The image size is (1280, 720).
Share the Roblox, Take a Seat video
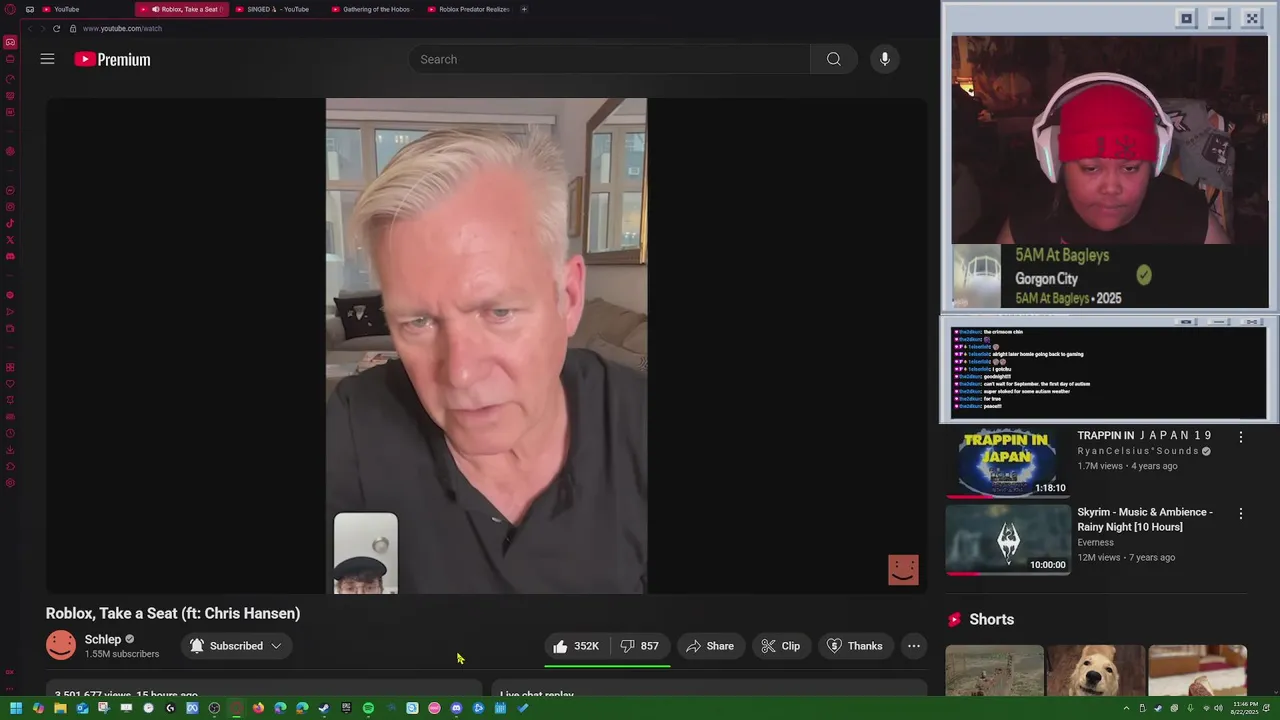pyautogui.click(x=710, y=646)
